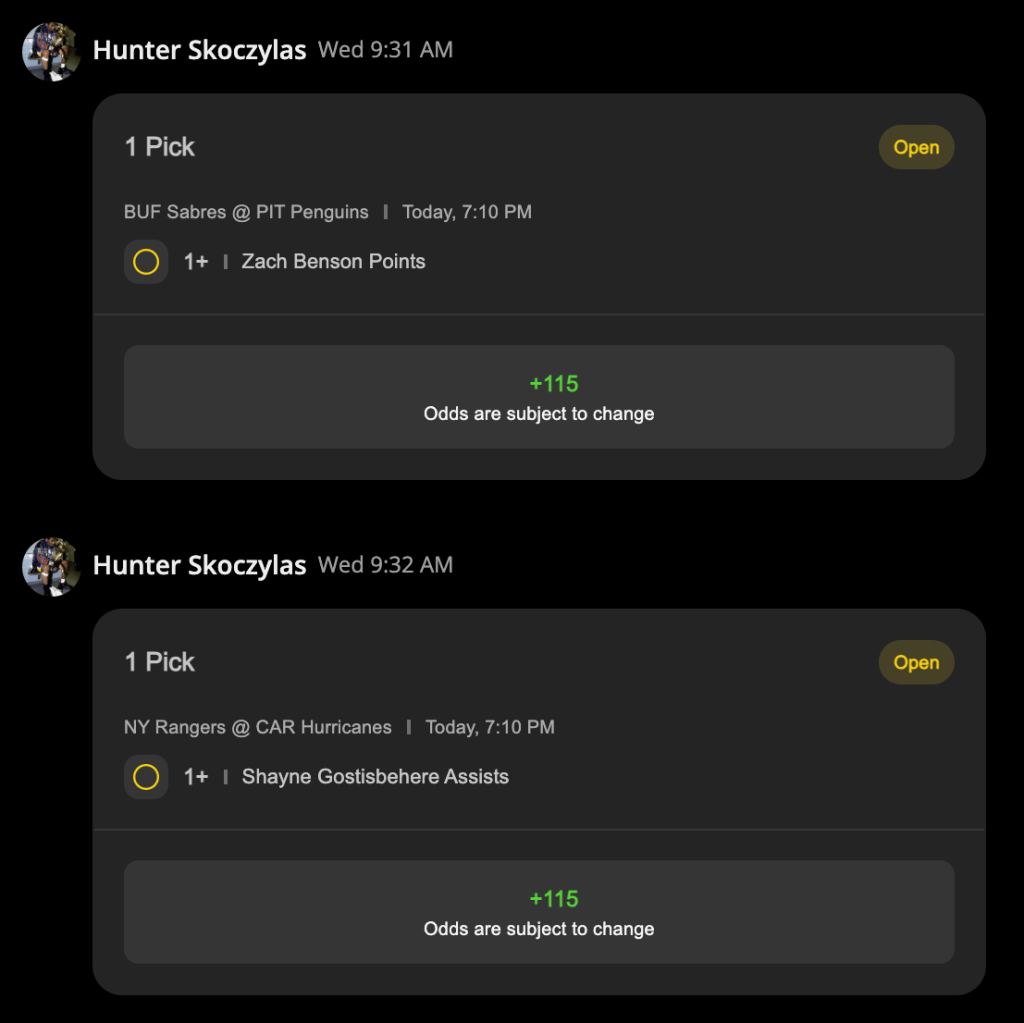Open Hunter Skoczylas name on second message
The height and width of the screenshot is (1023, 1024).
tap(199, 566)
